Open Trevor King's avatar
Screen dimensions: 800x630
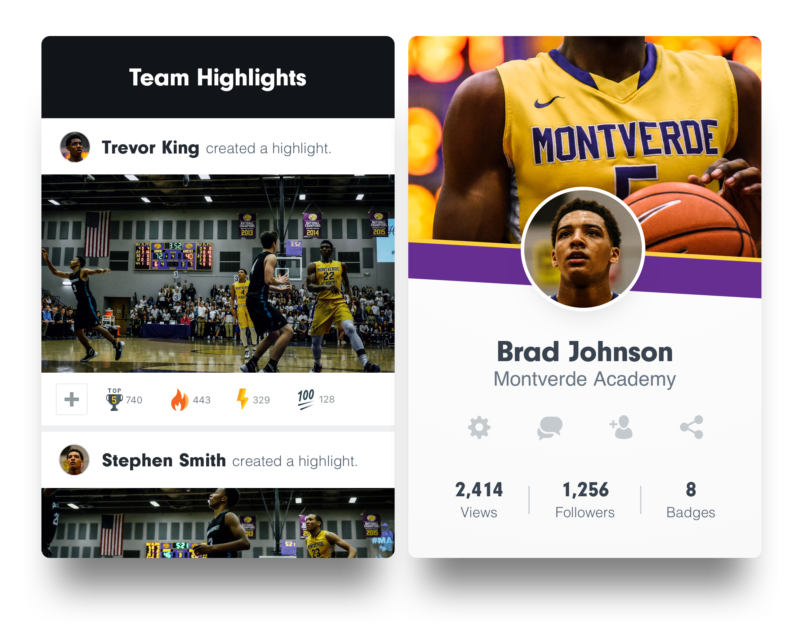pyautogui.click(x=75, y=147)
